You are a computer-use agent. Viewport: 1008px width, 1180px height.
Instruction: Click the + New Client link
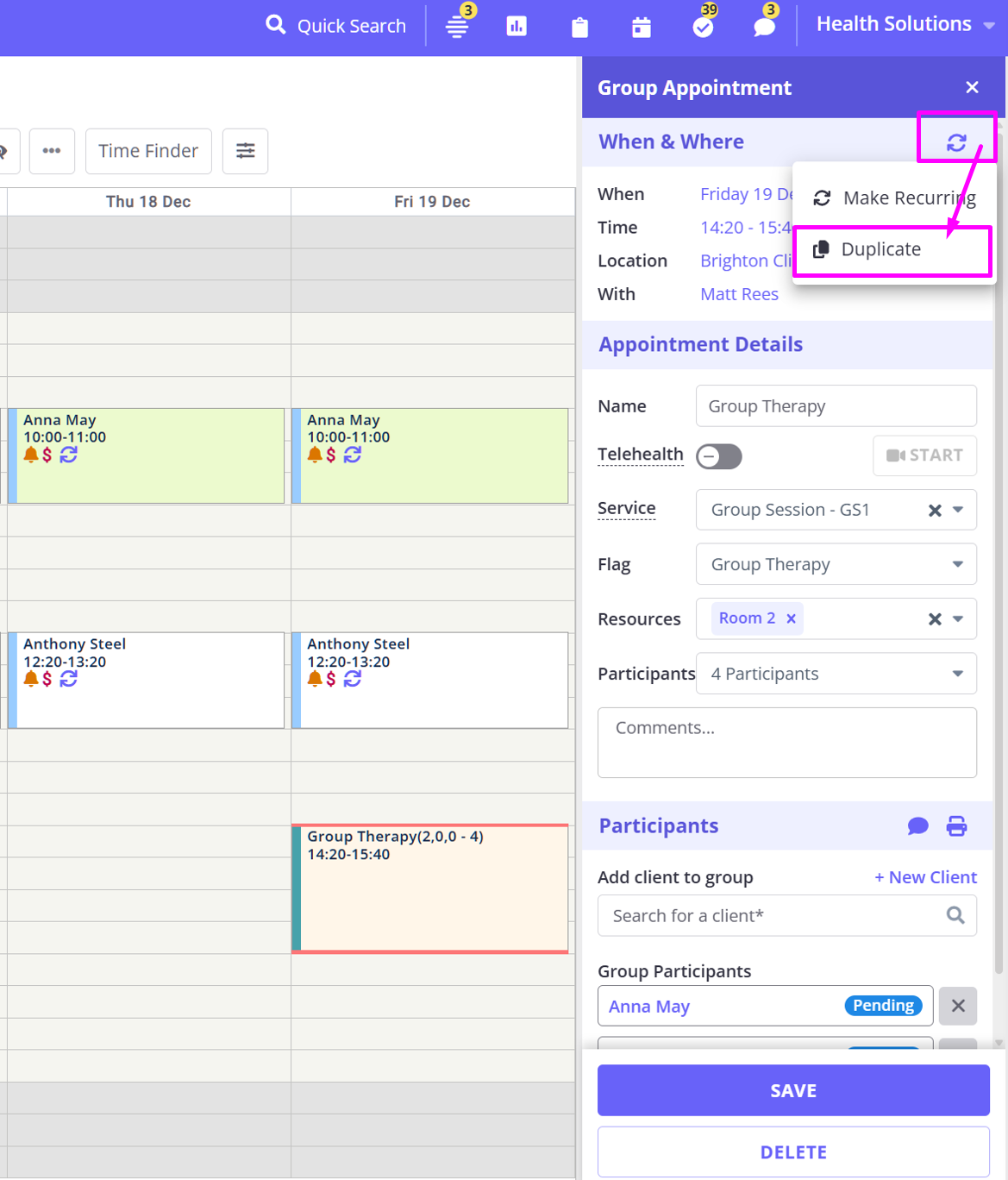pos(925,877)
